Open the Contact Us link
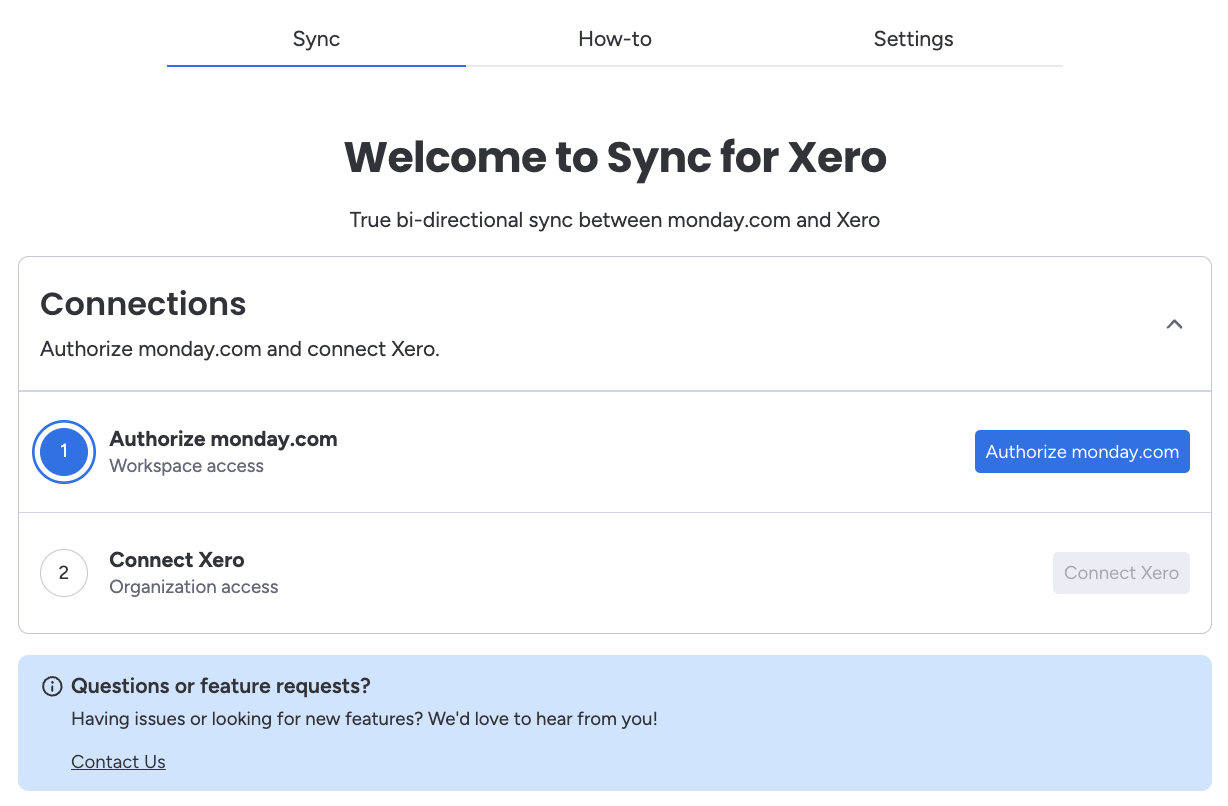 click(x=118, y=762)
